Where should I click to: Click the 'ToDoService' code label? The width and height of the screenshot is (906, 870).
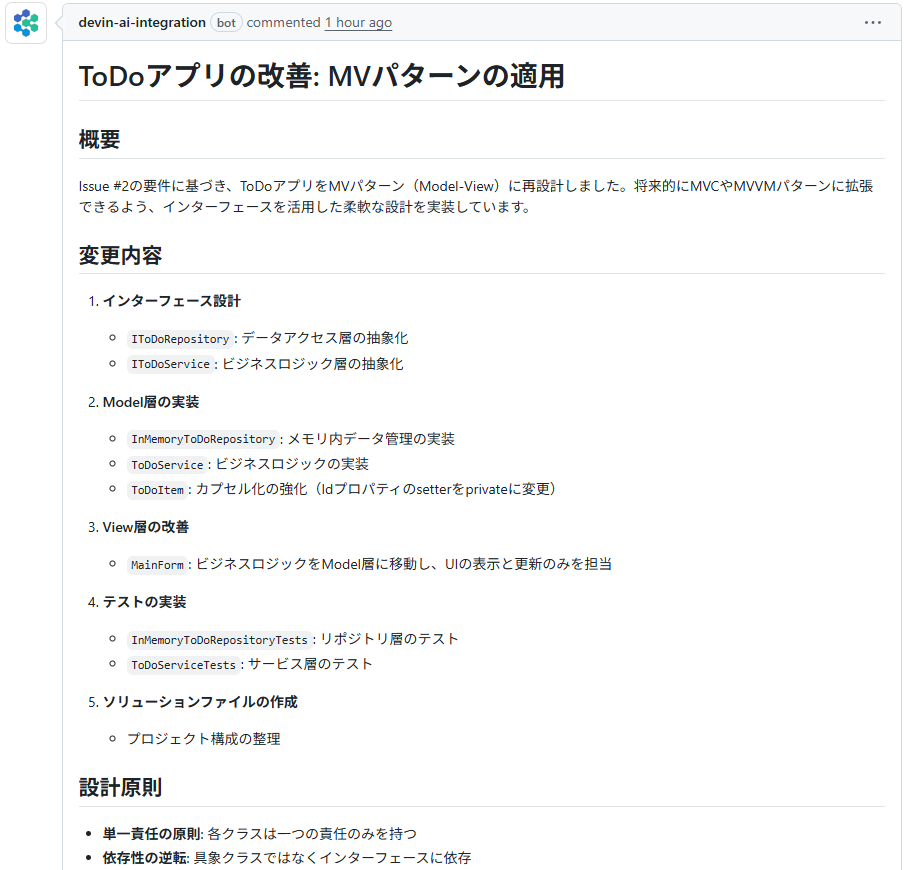[167, 464]
